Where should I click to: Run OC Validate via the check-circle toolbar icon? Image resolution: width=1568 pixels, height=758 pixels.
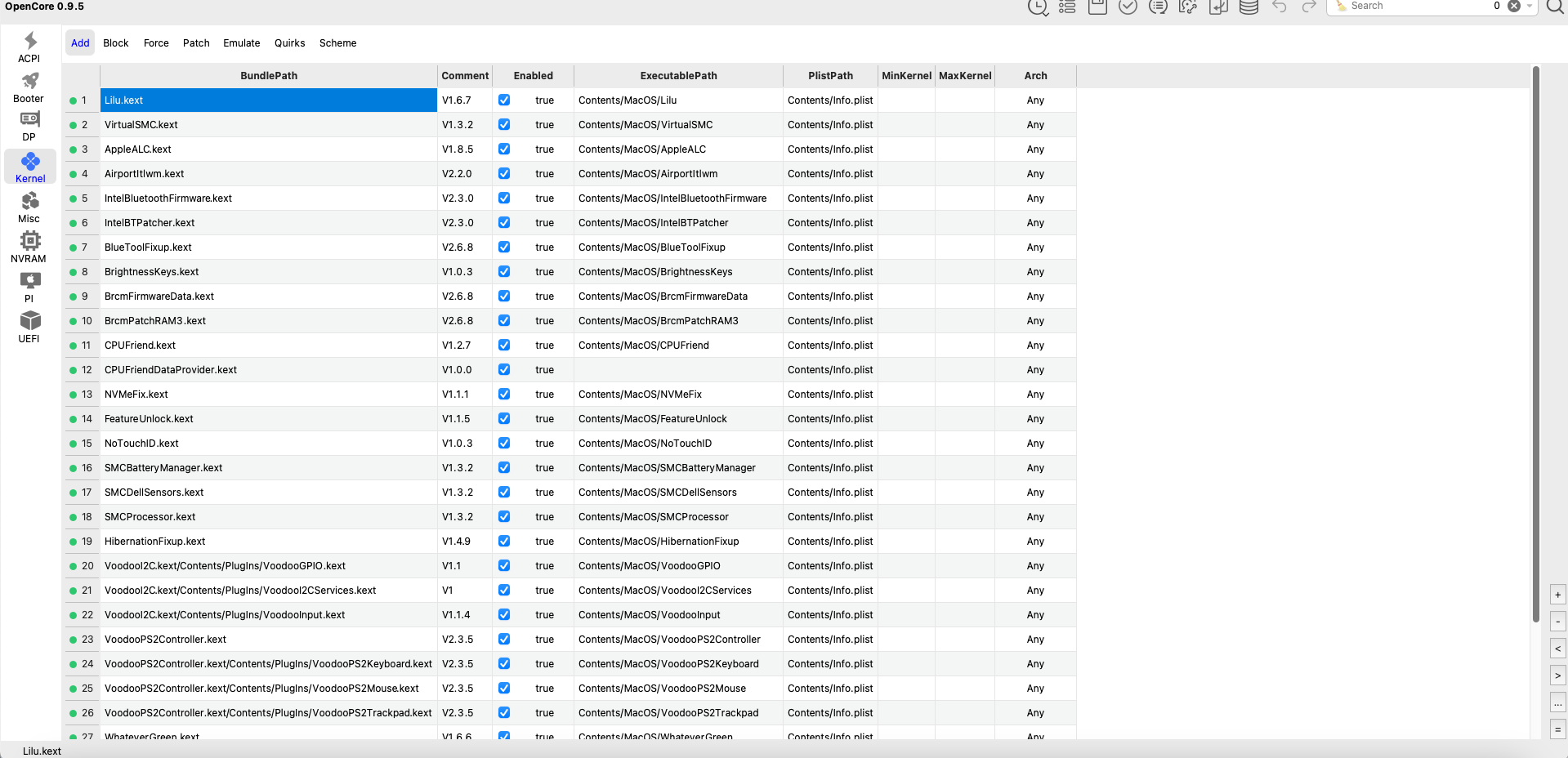(1128, 7)
